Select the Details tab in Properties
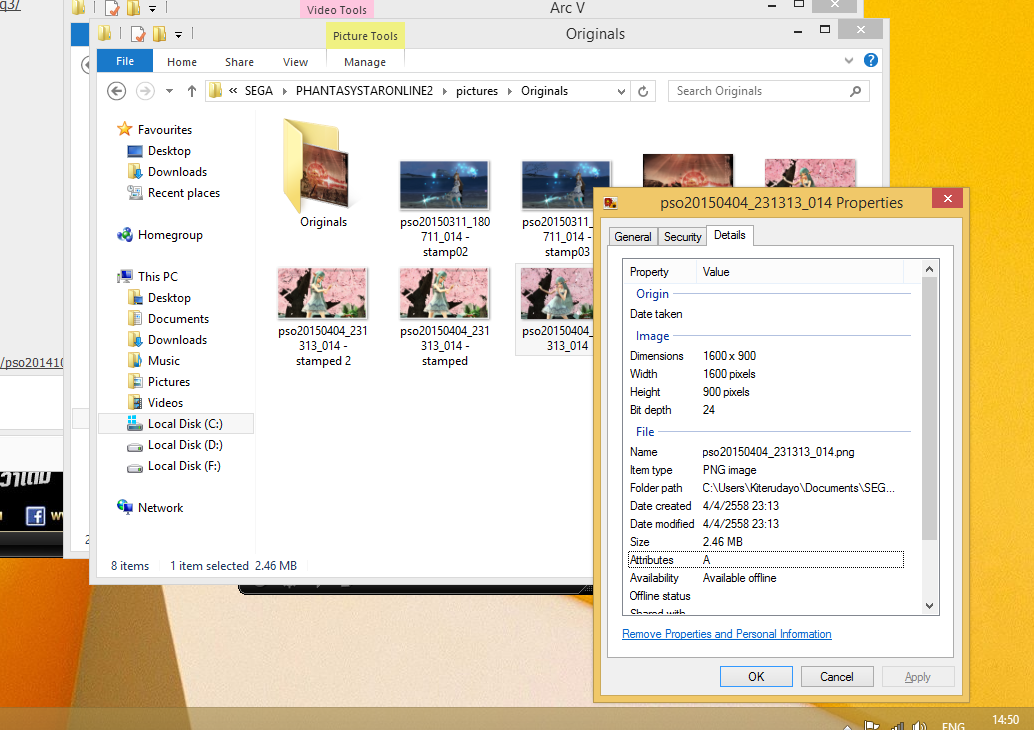This screenshot has width=1034, height=730. tap(729, 235)
